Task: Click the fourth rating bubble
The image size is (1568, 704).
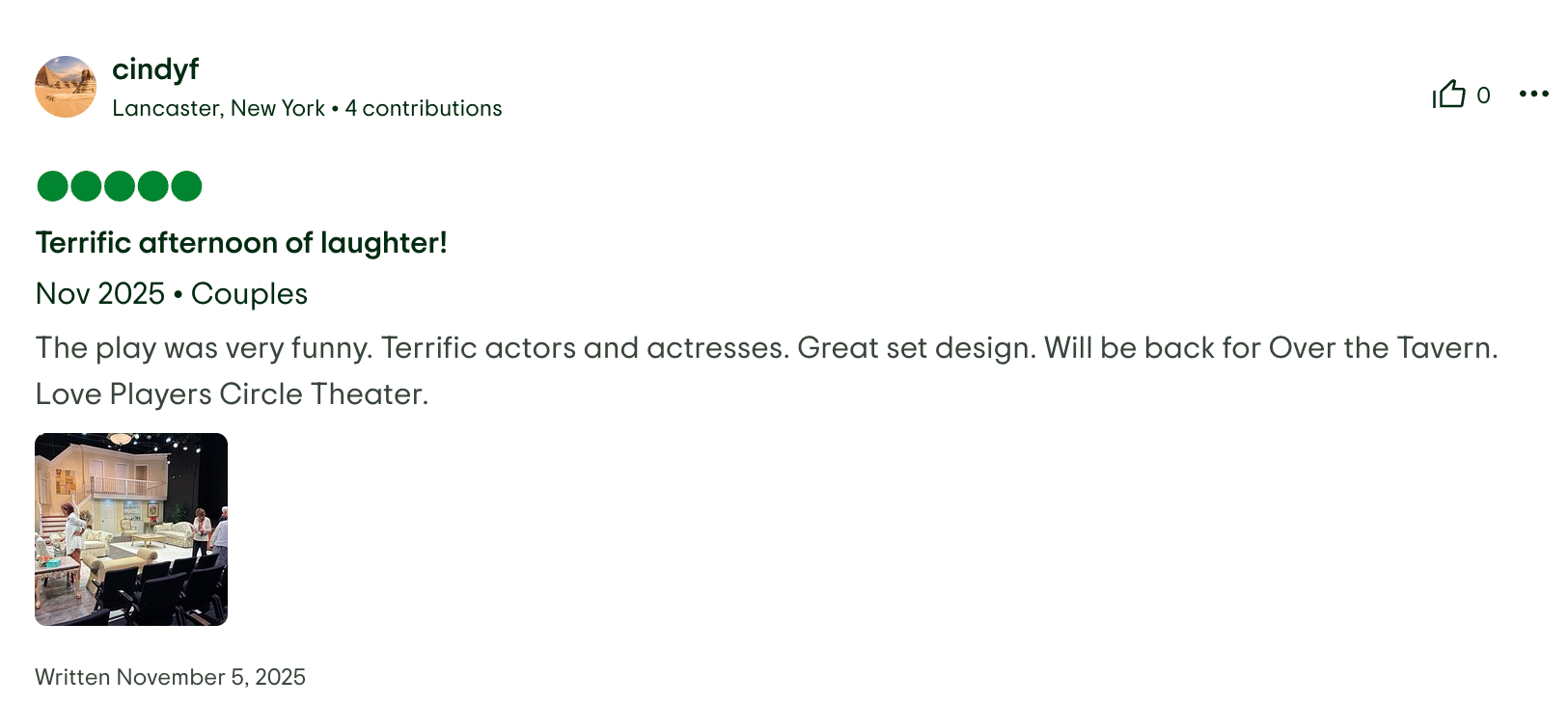Action: (x=151, y=185)
